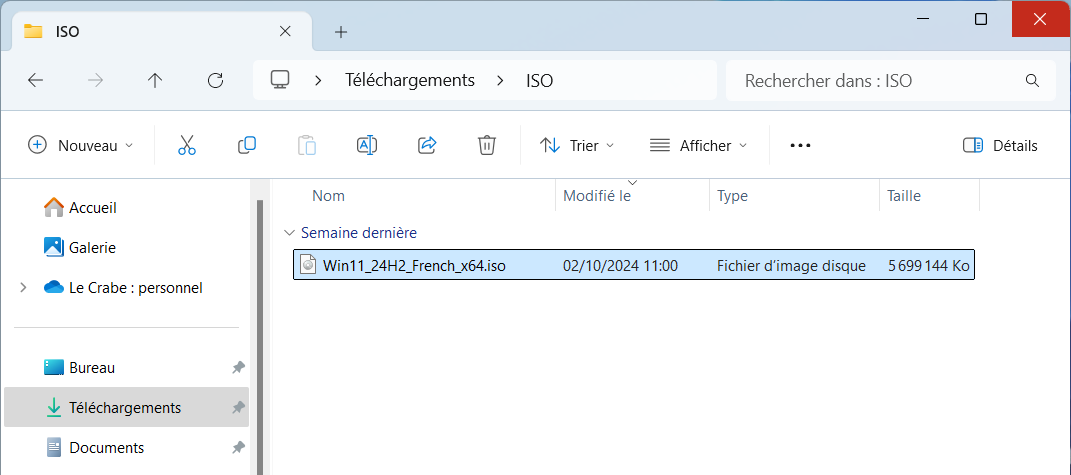The width and height of the screenshot is (1071, 475).
Task: Click Téléchargements in the address bar
Action: coord(409,81)
